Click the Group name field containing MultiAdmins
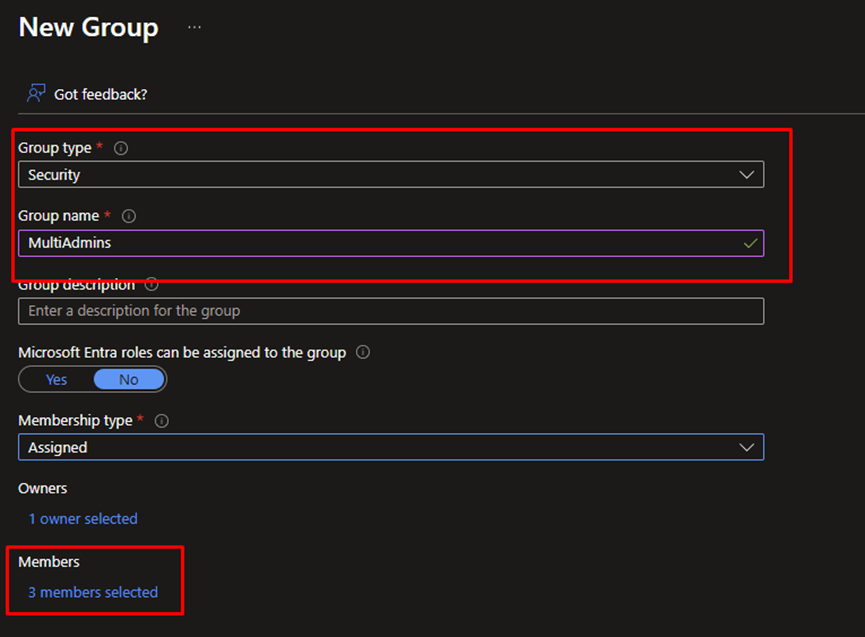The width and height of the screenshot is (865, 637). coord(380,243)
